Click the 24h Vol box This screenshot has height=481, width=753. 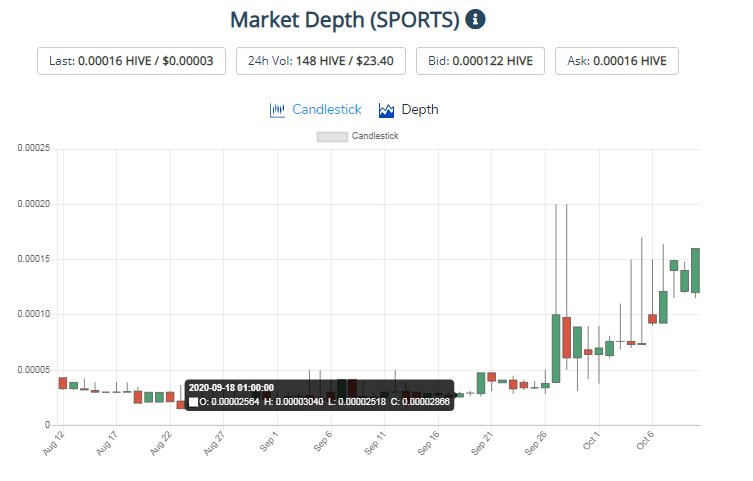pyautogui.click(x=321, y=61)
